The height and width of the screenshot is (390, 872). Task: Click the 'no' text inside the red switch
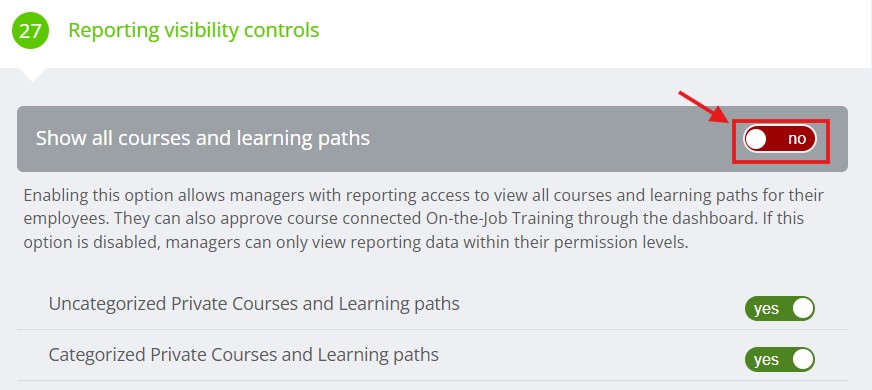[796, 139]
